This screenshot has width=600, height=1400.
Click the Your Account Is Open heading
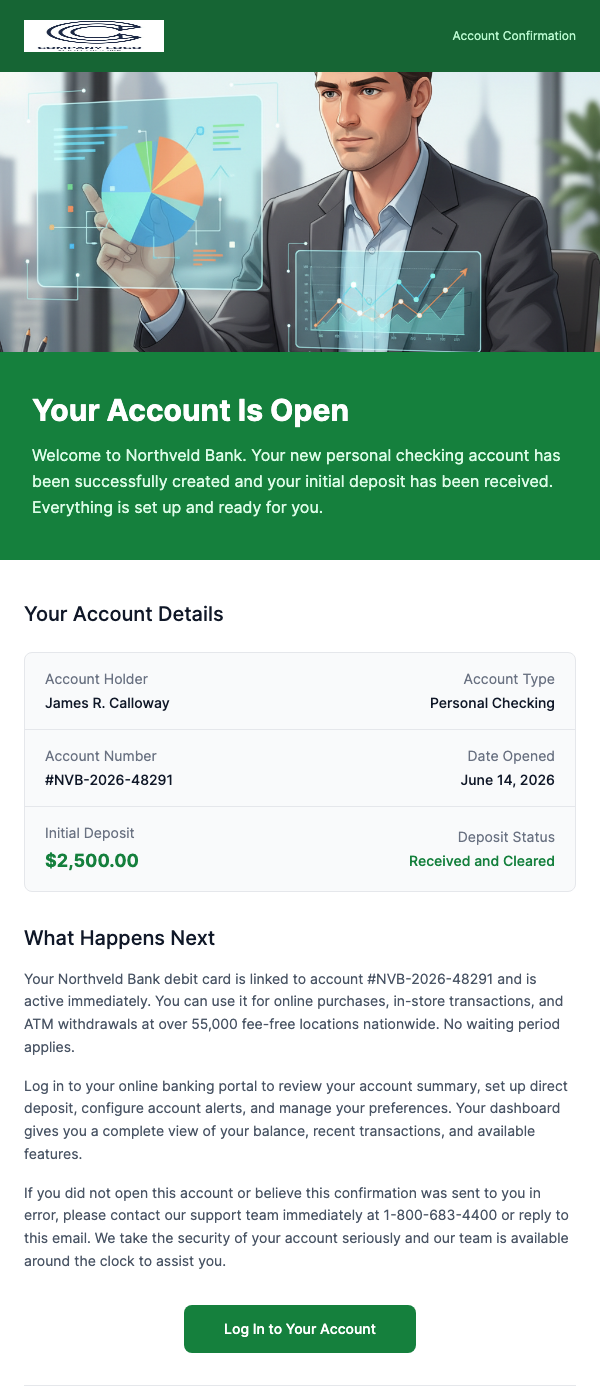pyautogui.click(x=190, y=410)
